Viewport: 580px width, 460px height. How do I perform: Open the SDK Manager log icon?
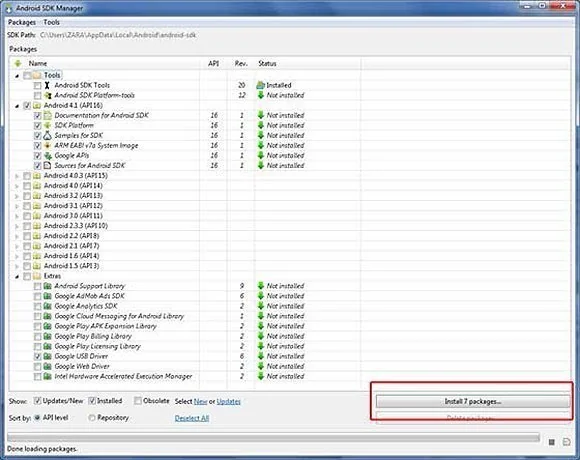click(566, 442)
